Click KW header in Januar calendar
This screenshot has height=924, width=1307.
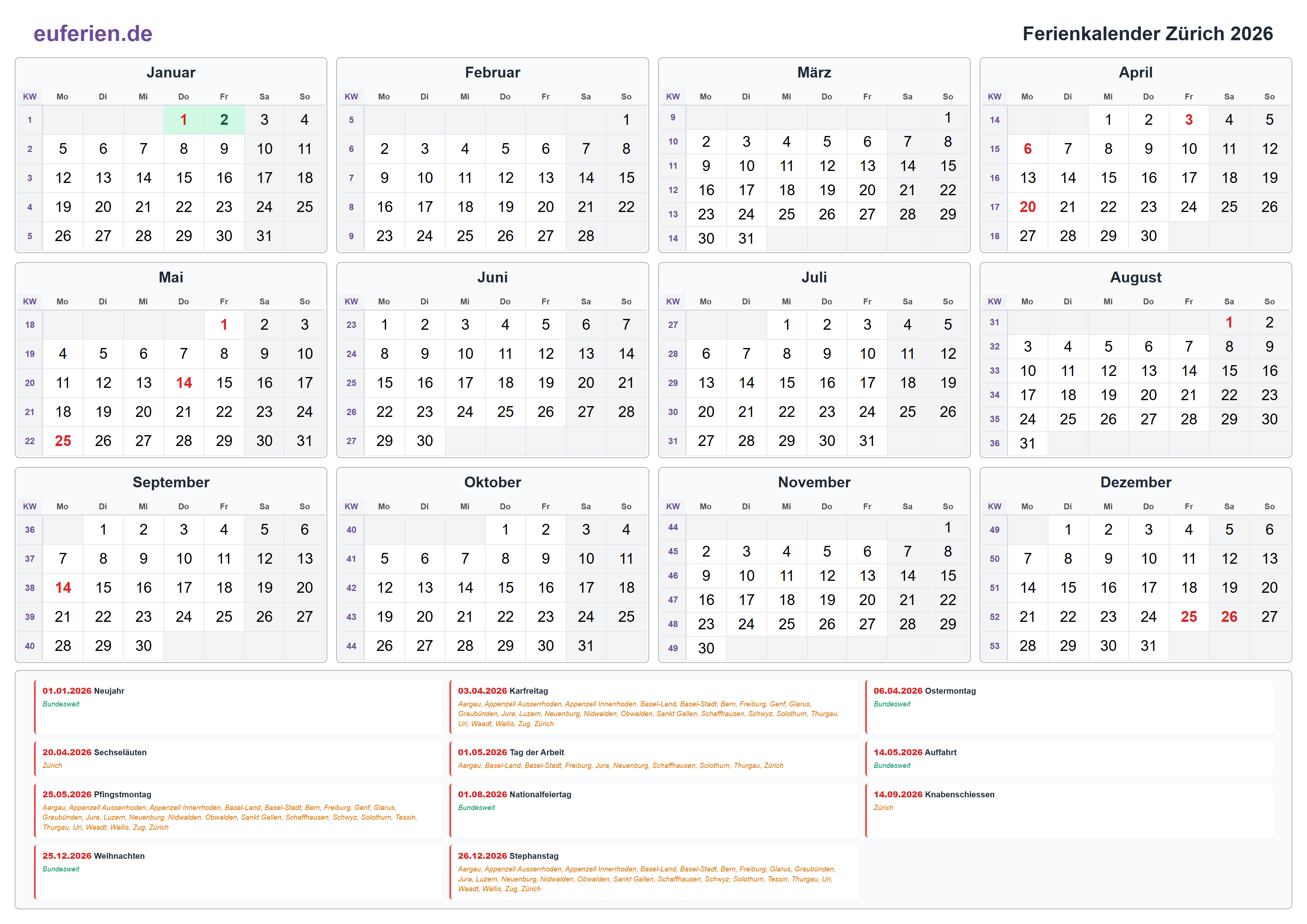point(29,97)
